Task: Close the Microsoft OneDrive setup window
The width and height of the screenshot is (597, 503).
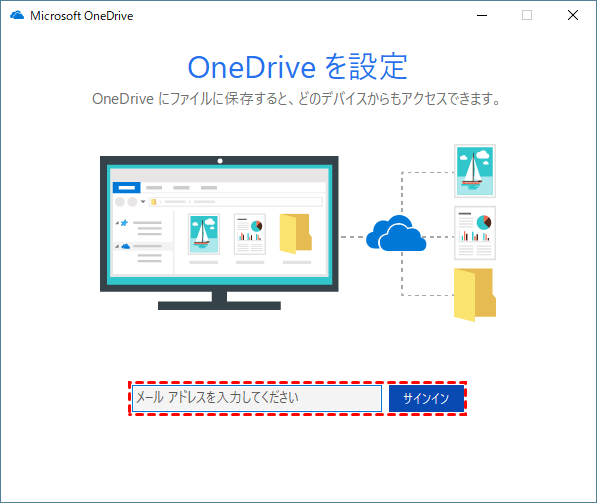Action: point(573,16)
